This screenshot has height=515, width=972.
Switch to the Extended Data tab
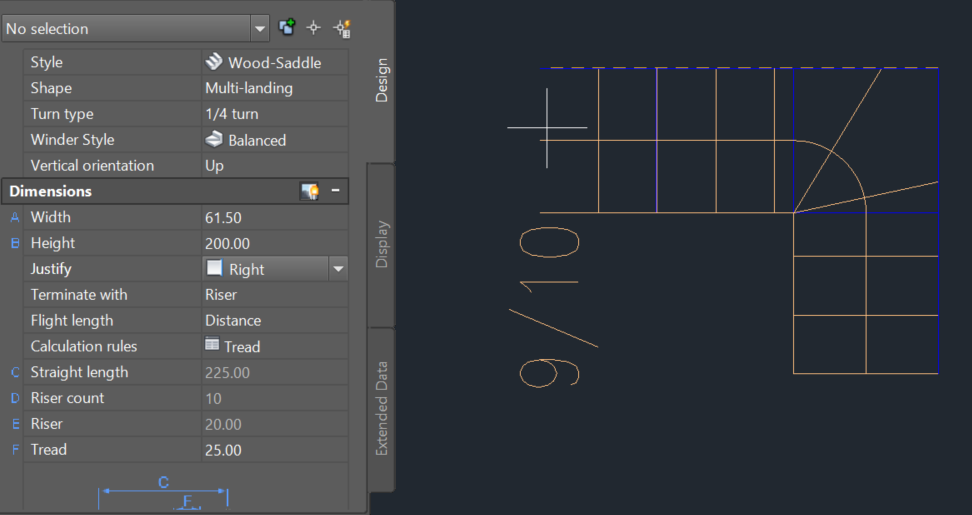pos(382,408)
